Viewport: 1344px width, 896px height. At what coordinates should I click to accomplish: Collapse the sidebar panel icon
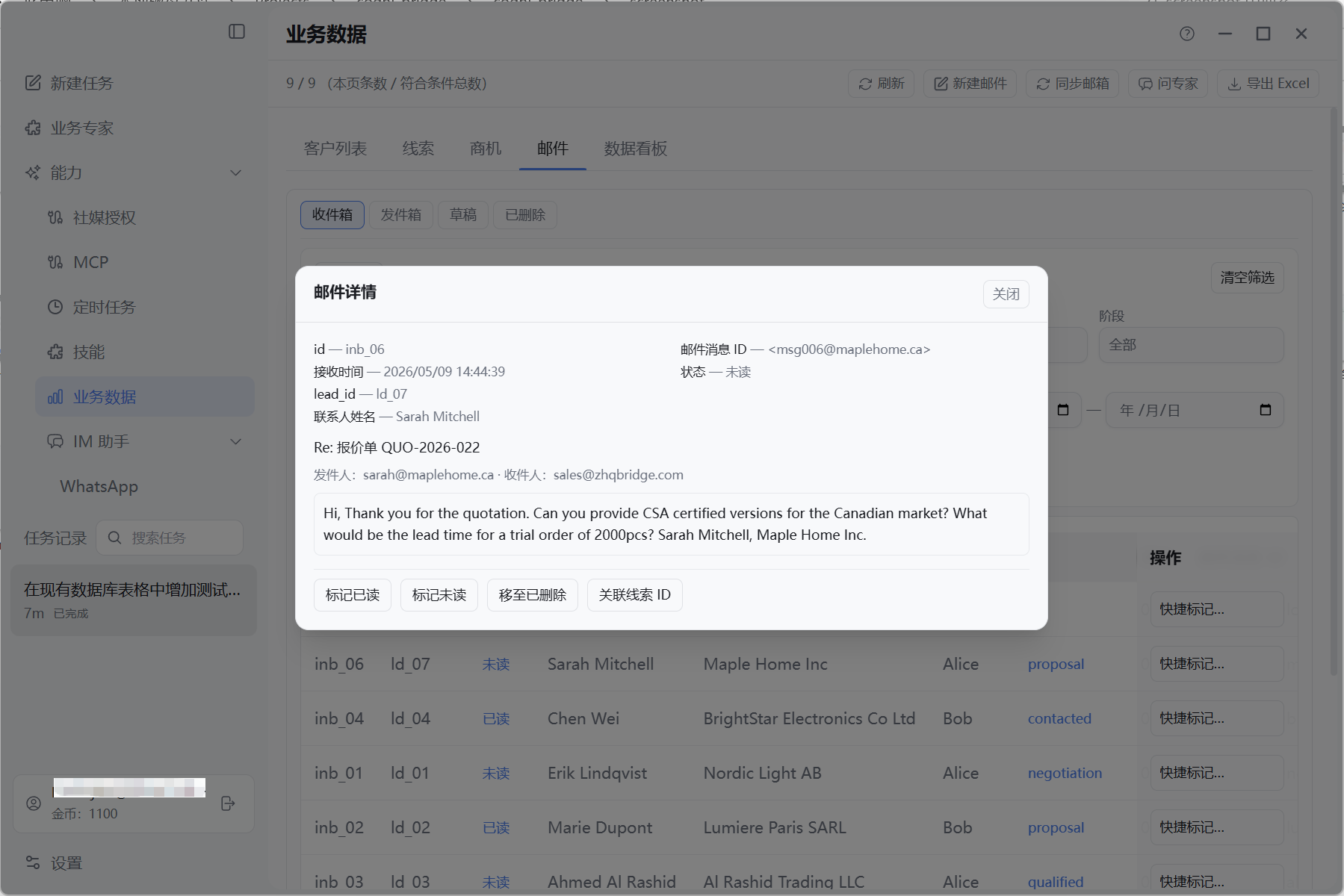[237, 31]
